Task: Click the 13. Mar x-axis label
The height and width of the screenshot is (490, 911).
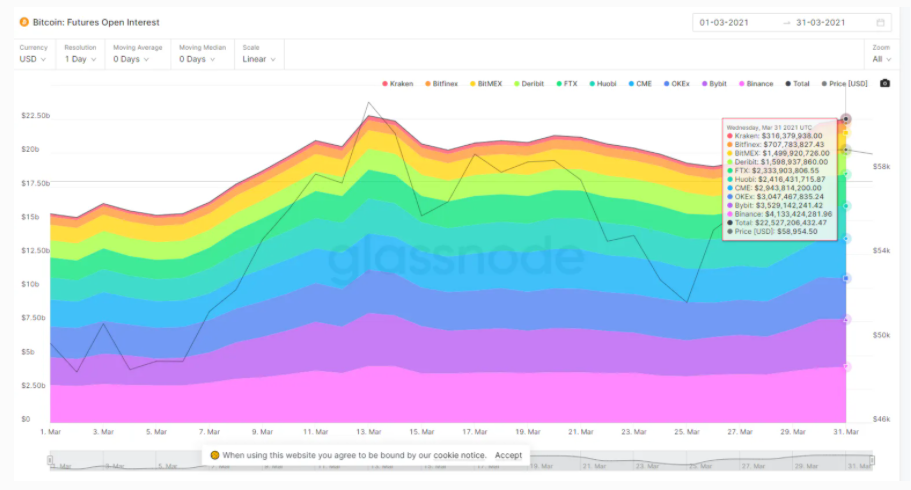Action: [x=368, y=432]
